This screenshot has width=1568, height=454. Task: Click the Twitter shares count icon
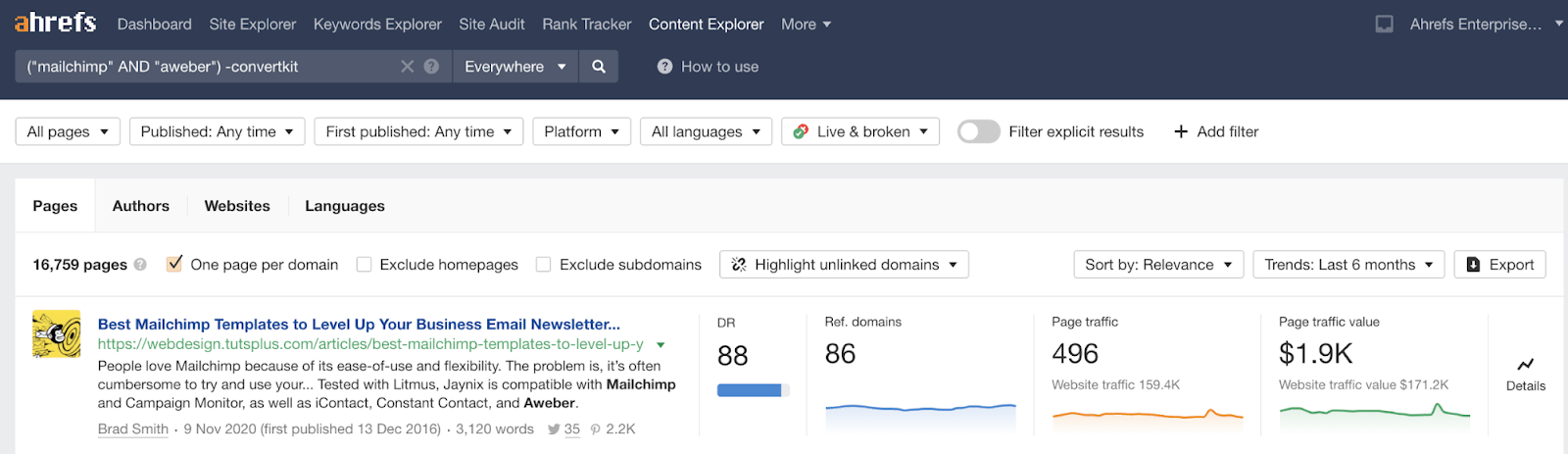click(x=554, y=429)
